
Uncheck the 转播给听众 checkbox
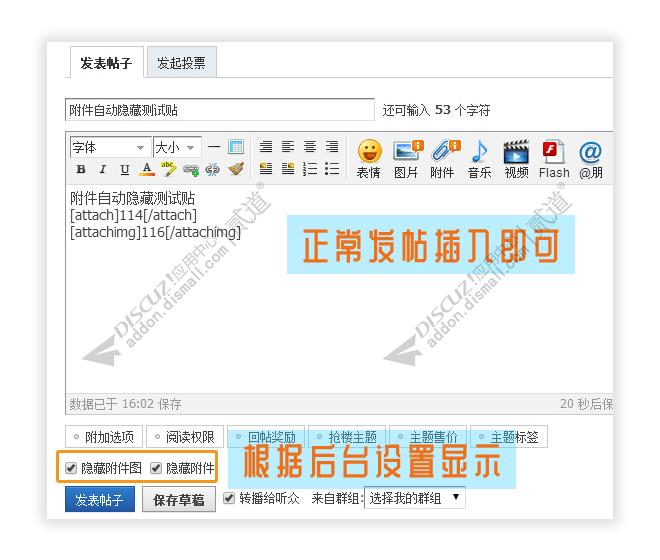229,498
